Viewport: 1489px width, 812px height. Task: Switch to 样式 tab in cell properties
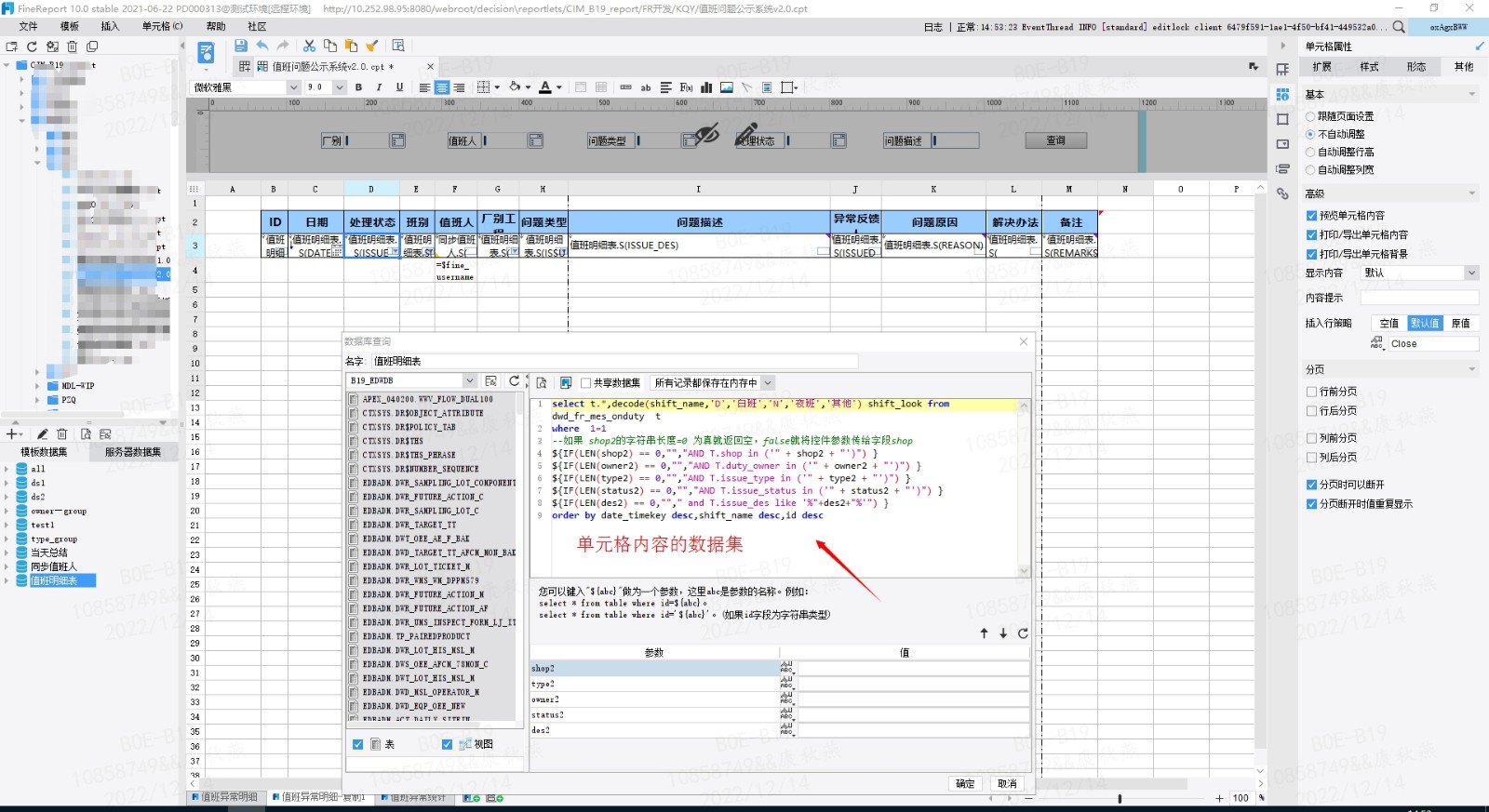click(1370, 66)
